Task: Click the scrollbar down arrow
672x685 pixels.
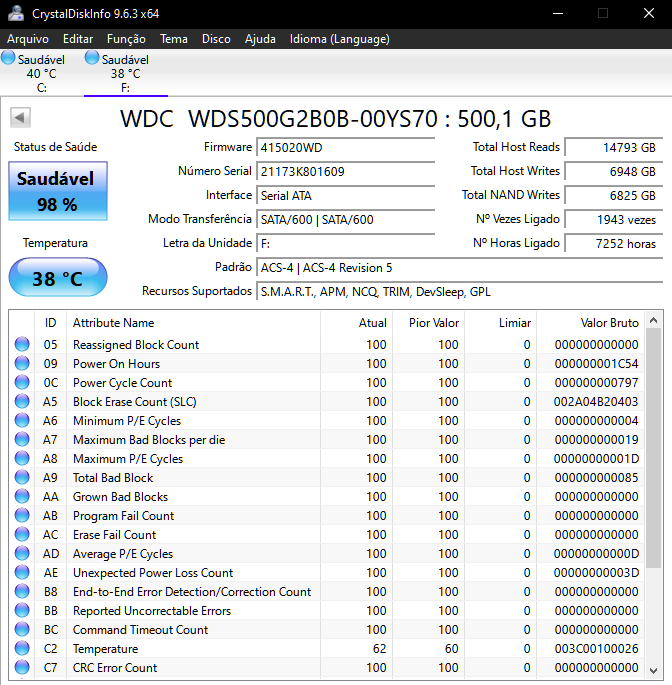Action: pos(654,671)
